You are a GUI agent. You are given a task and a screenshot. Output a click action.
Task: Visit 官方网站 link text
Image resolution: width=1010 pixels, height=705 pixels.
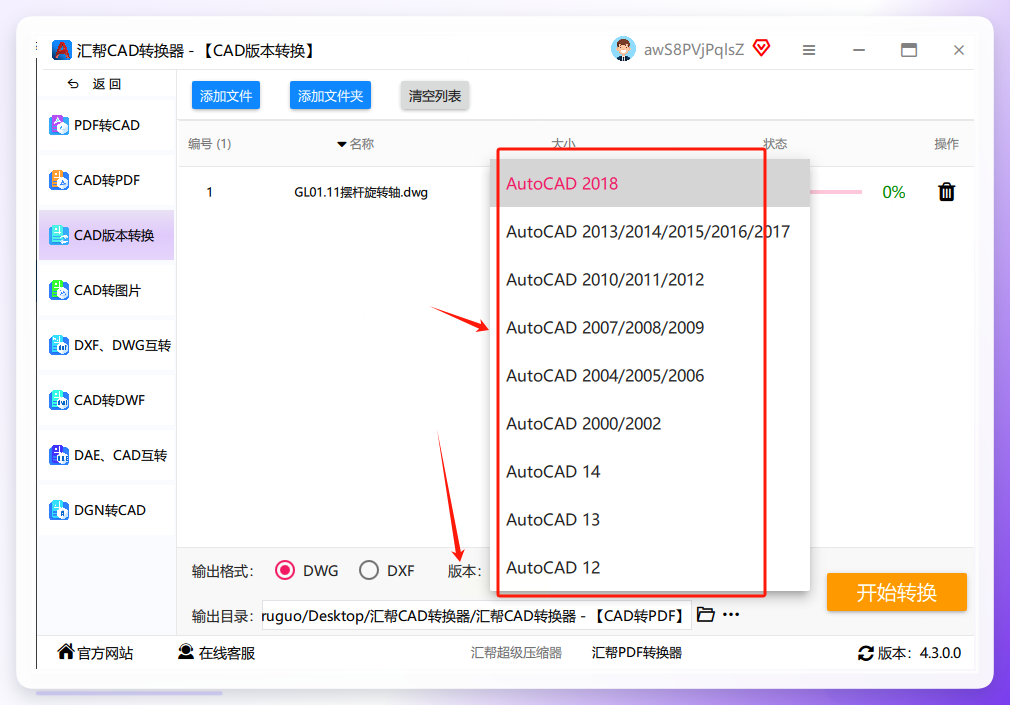coord(105,653)
